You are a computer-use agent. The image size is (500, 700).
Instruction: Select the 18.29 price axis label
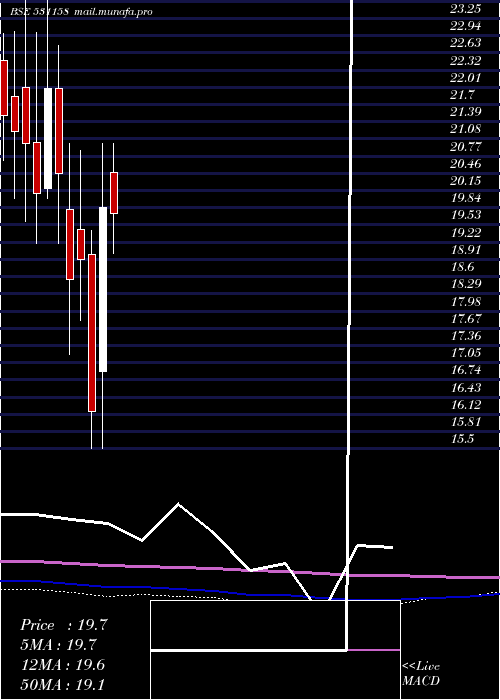tap(465, 284)
